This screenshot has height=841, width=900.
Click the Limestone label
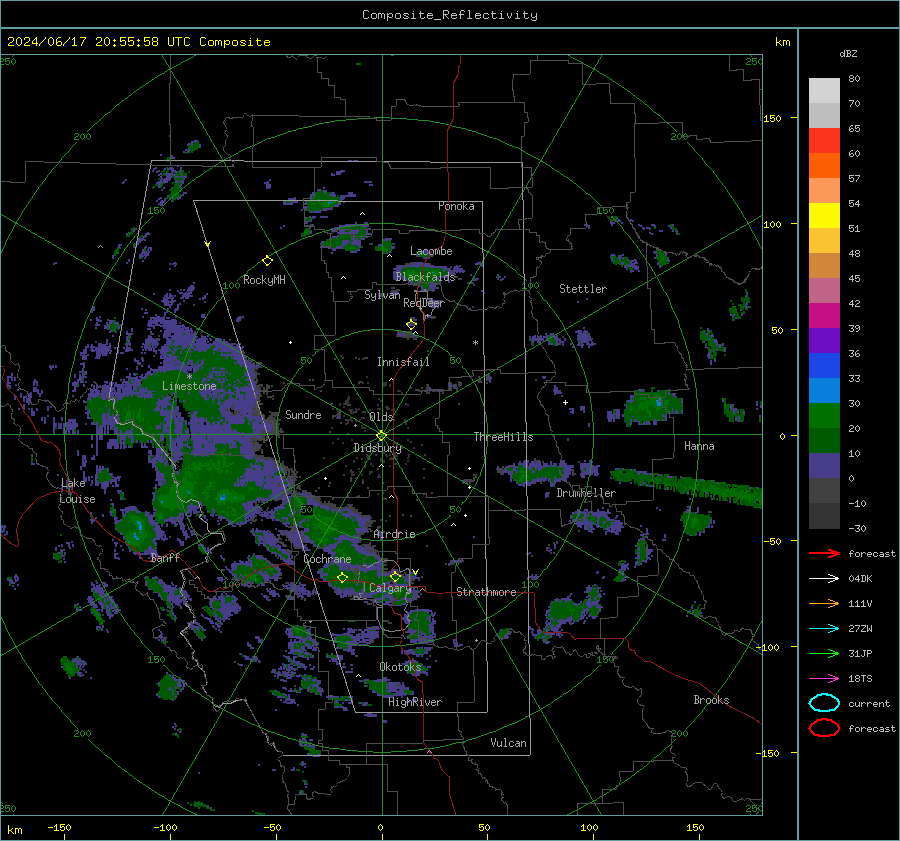click(189, 386)
